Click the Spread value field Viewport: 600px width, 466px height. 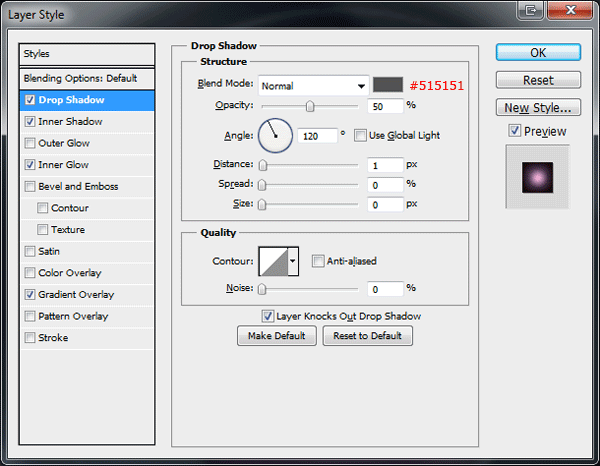385,185
